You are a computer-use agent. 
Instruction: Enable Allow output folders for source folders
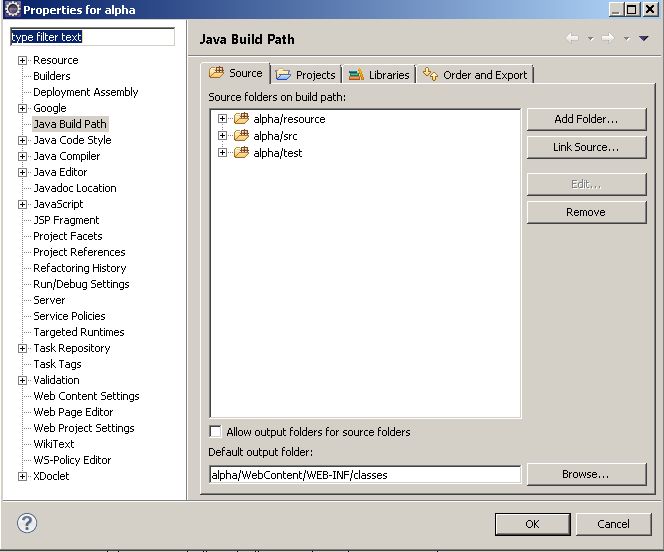216,431
